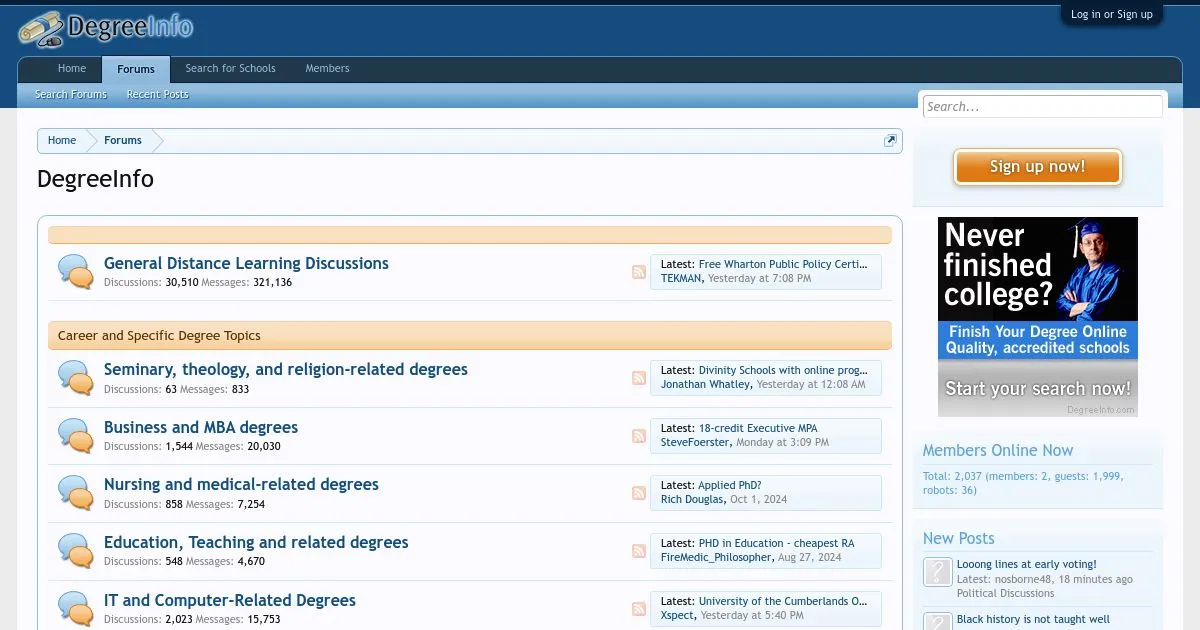
Task: Click Log in or Sign up link
Action: (x=1111, y=15)
